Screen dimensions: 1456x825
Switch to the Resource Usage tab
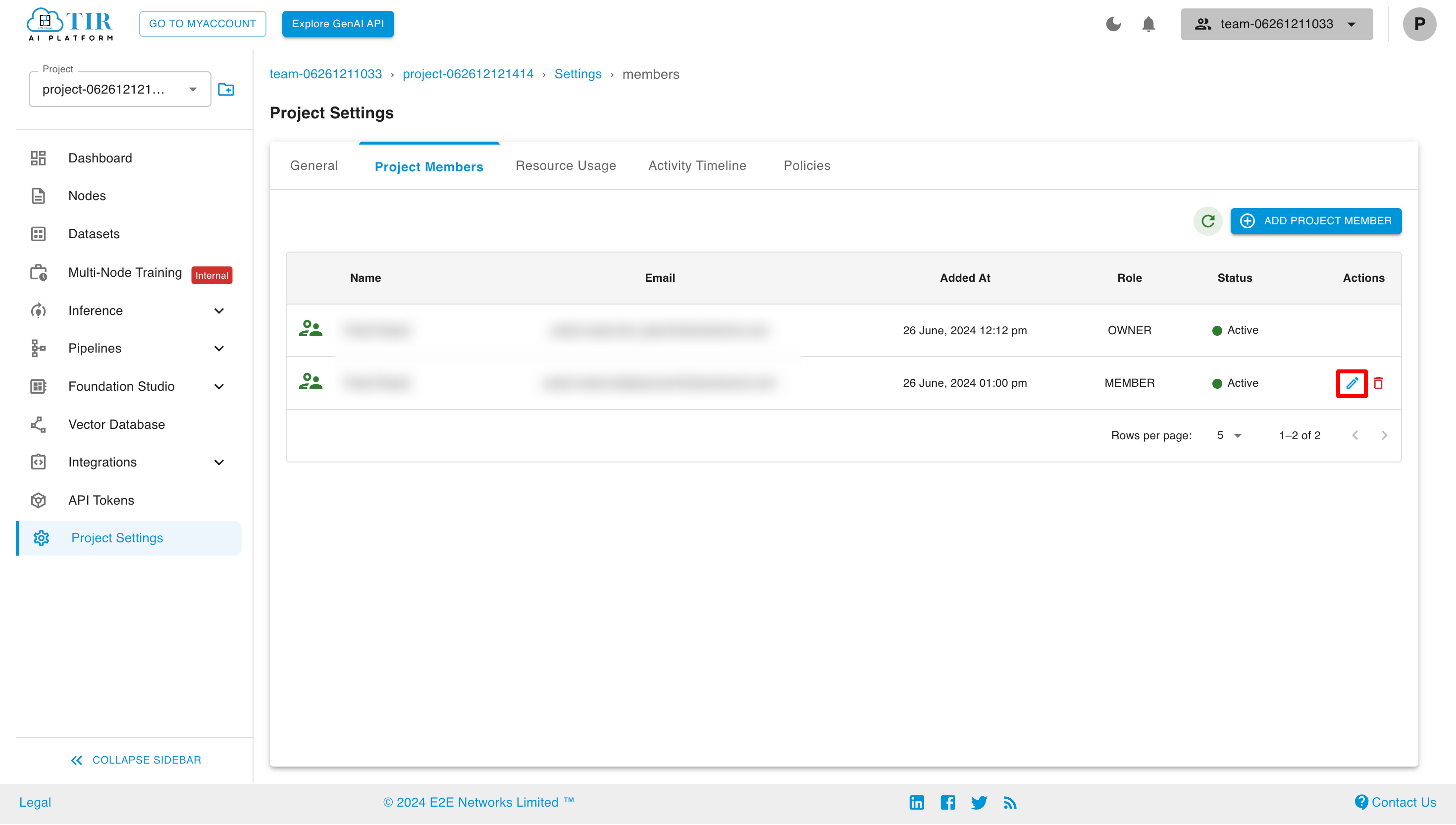[566, 165]
